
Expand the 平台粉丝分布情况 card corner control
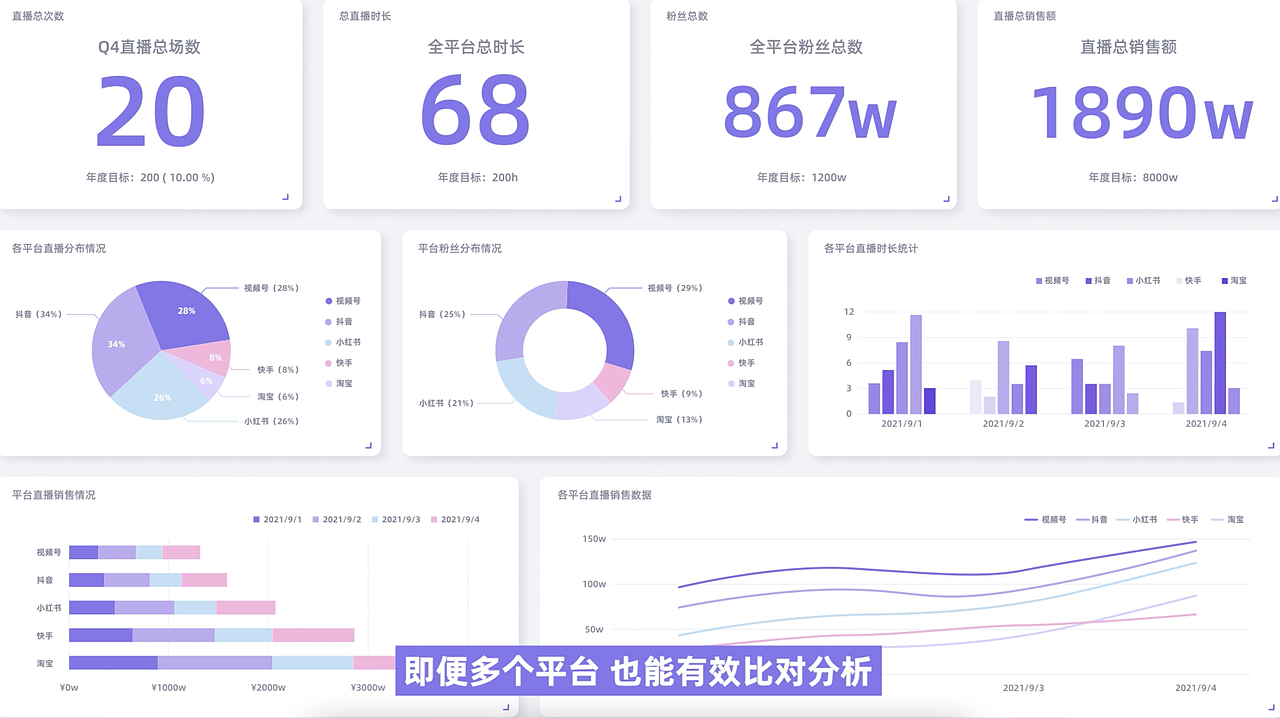click(x=775, y=446)
